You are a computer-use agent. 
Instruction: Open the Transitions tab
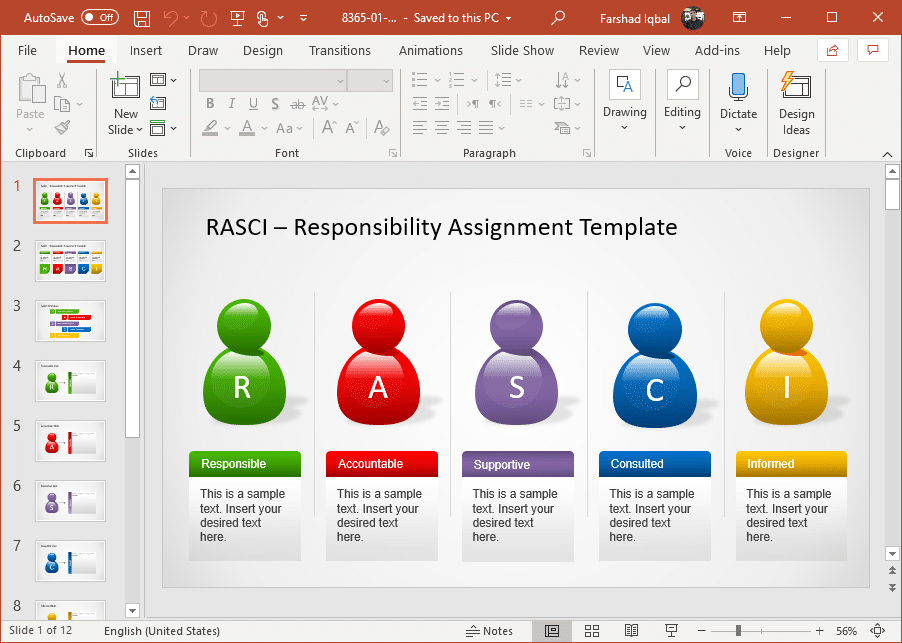(x=339, y=51)
